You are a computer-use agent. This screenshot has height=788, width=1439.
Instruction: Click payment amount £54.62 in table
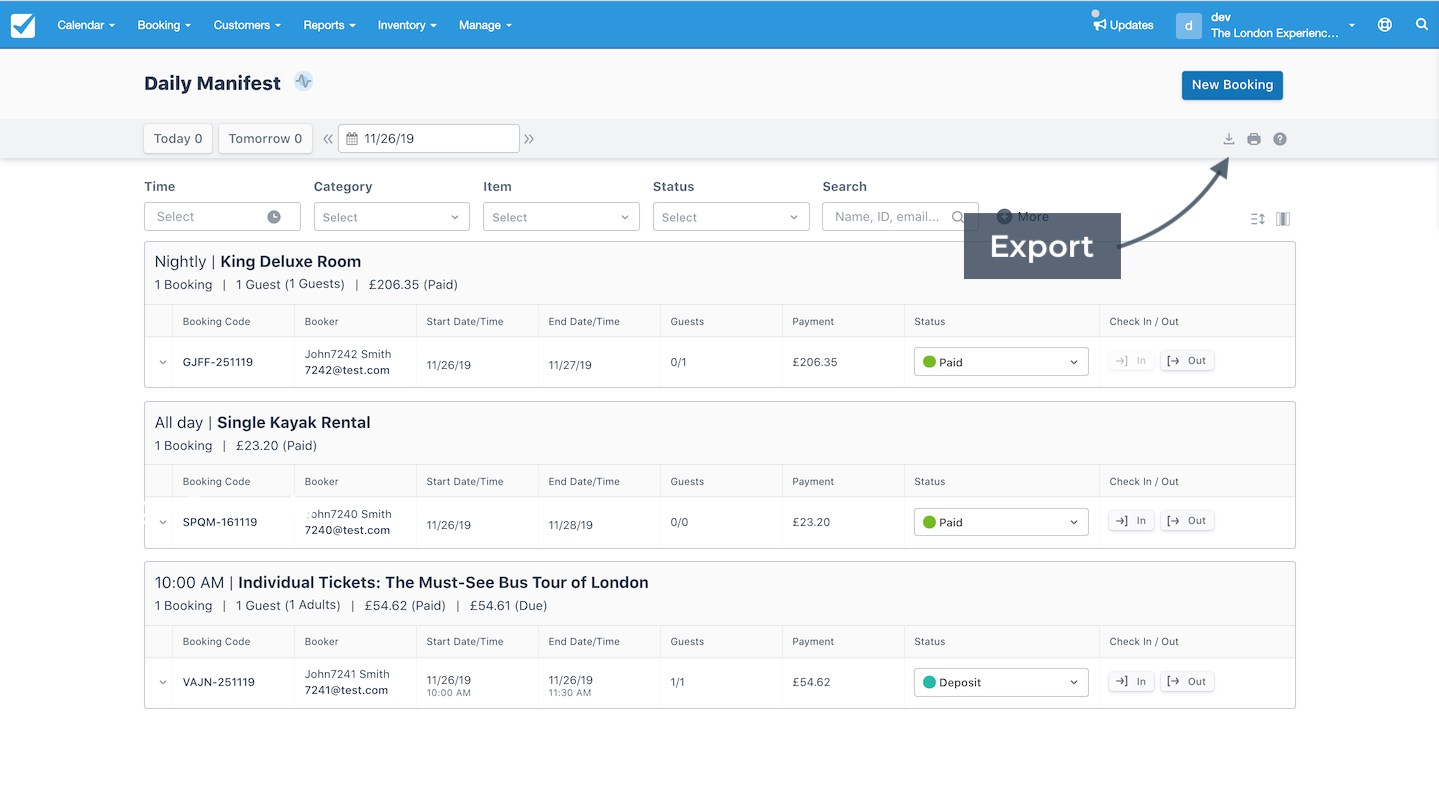[x=811, y=682]
